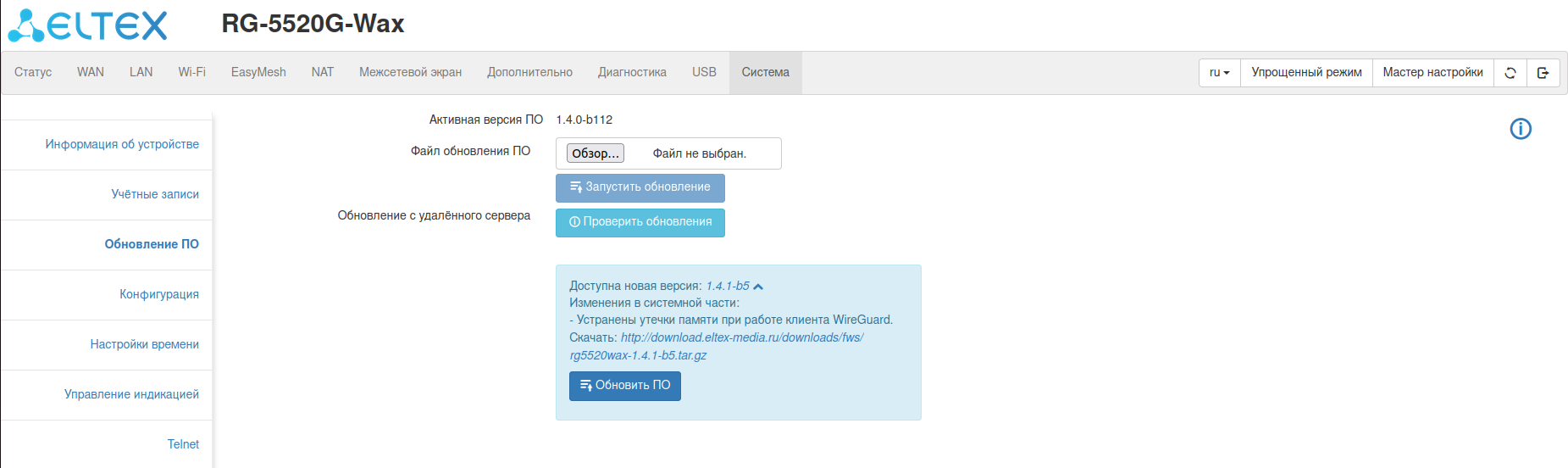Click the Eltex logo
The image size is (1568, 468).
tap(88, 25)
